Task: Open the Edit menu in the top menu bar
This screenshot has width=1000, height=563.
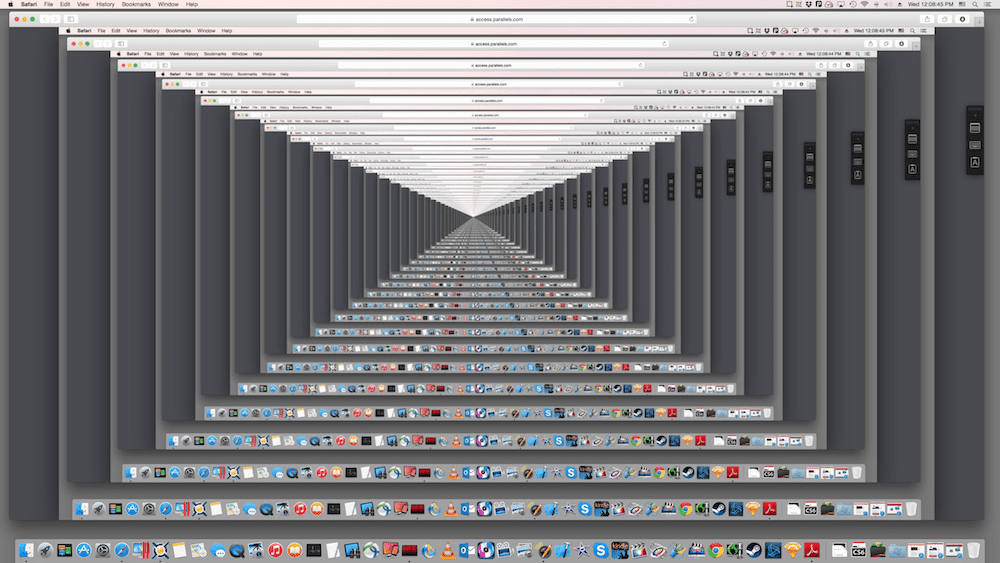Action: click(x=65, y=4)
